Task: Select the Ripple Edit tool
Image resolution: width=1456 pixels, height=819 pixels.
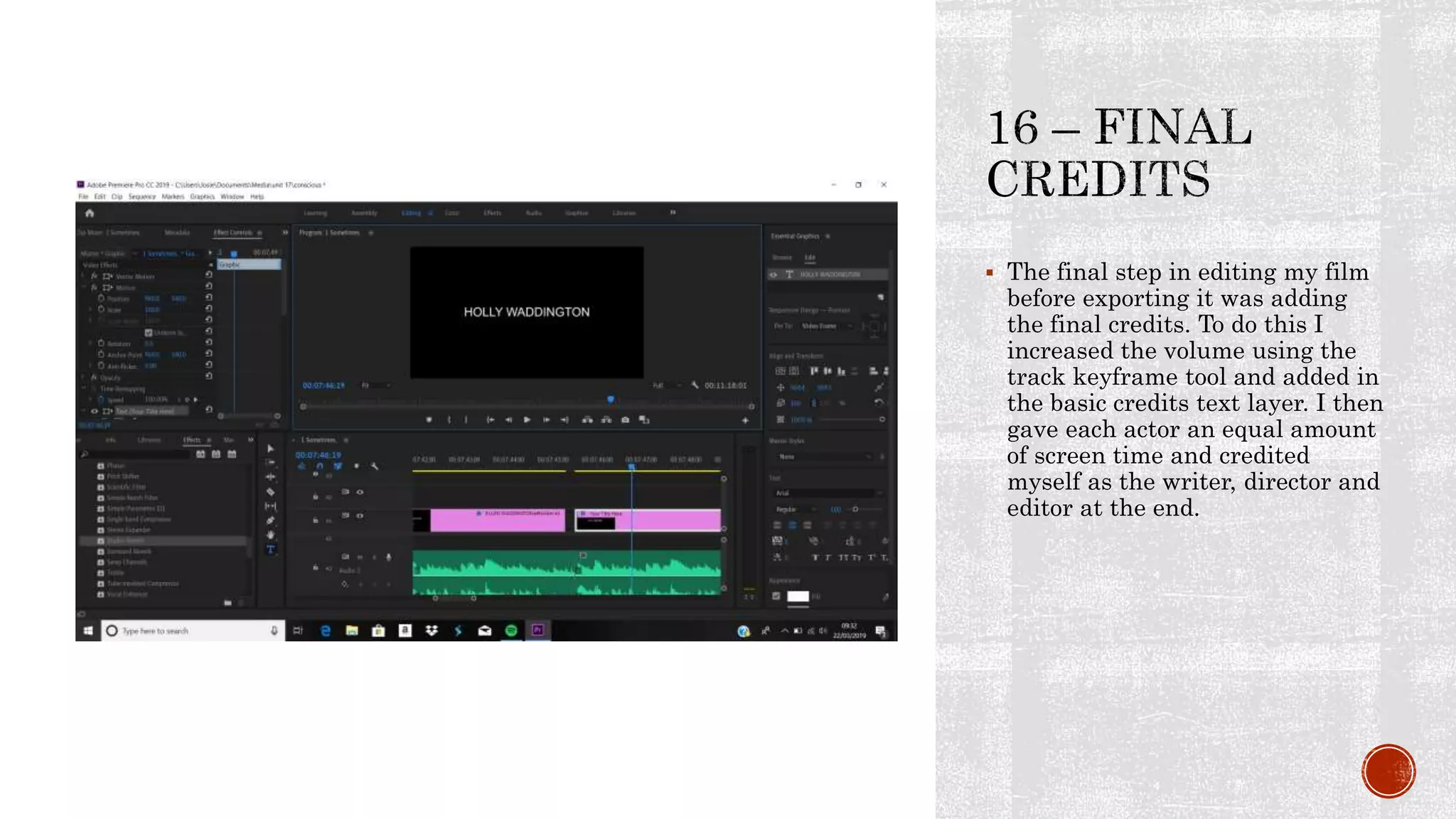Action: (x=270, y=477)
